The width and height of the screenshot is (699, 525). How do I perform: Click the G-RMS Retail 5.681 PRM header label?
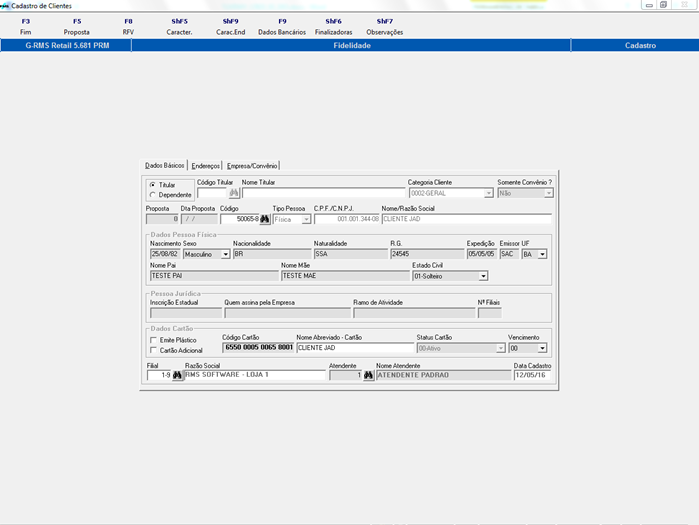pos(67,45)
